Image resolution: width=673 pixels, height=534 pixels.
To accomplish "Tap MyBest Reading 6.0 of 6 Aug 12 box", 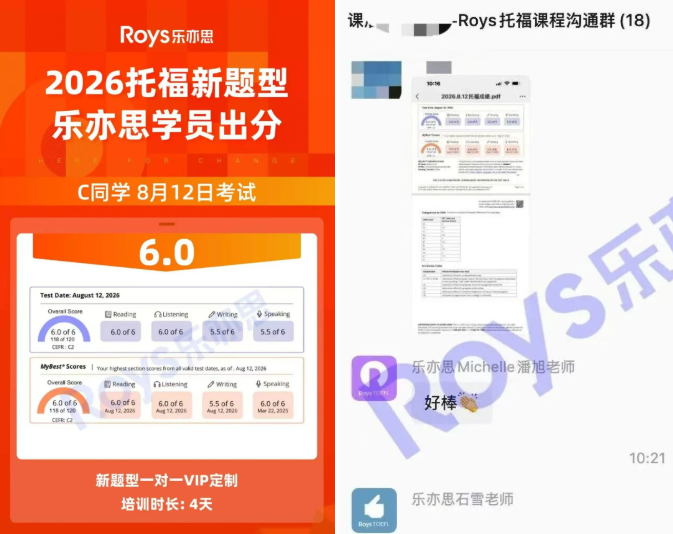I will pyautogui.click(x=120, y=404).
